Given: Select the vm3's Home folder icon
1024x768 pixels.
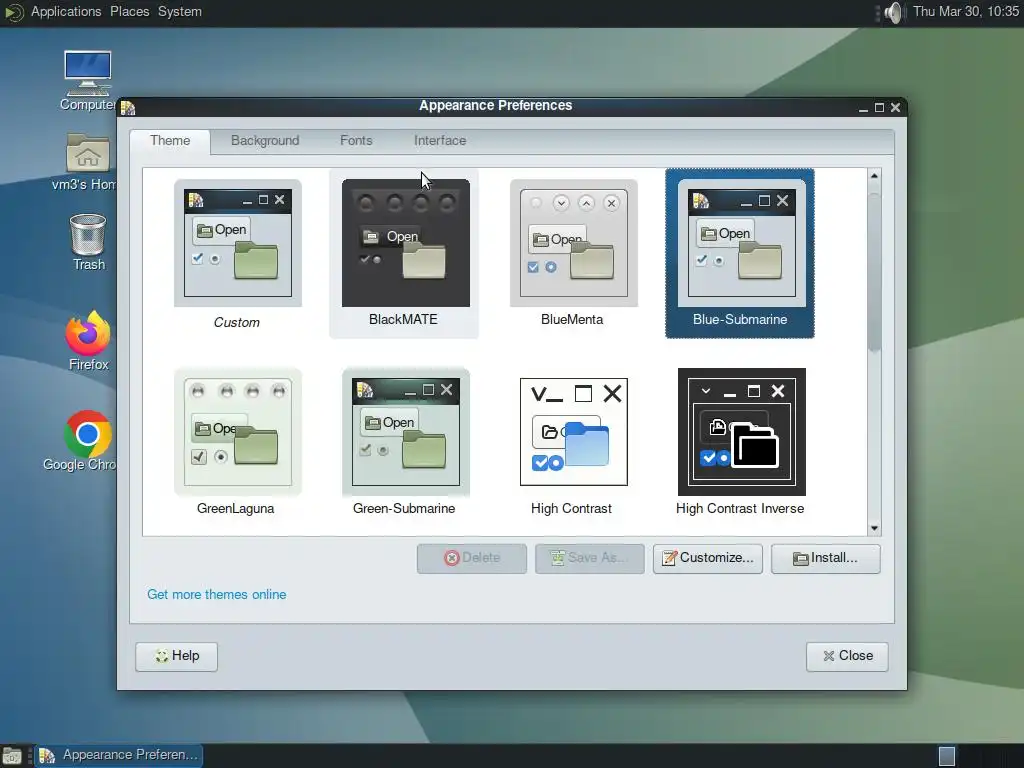Looking at the screenshot, I should [x=88, y=163].
